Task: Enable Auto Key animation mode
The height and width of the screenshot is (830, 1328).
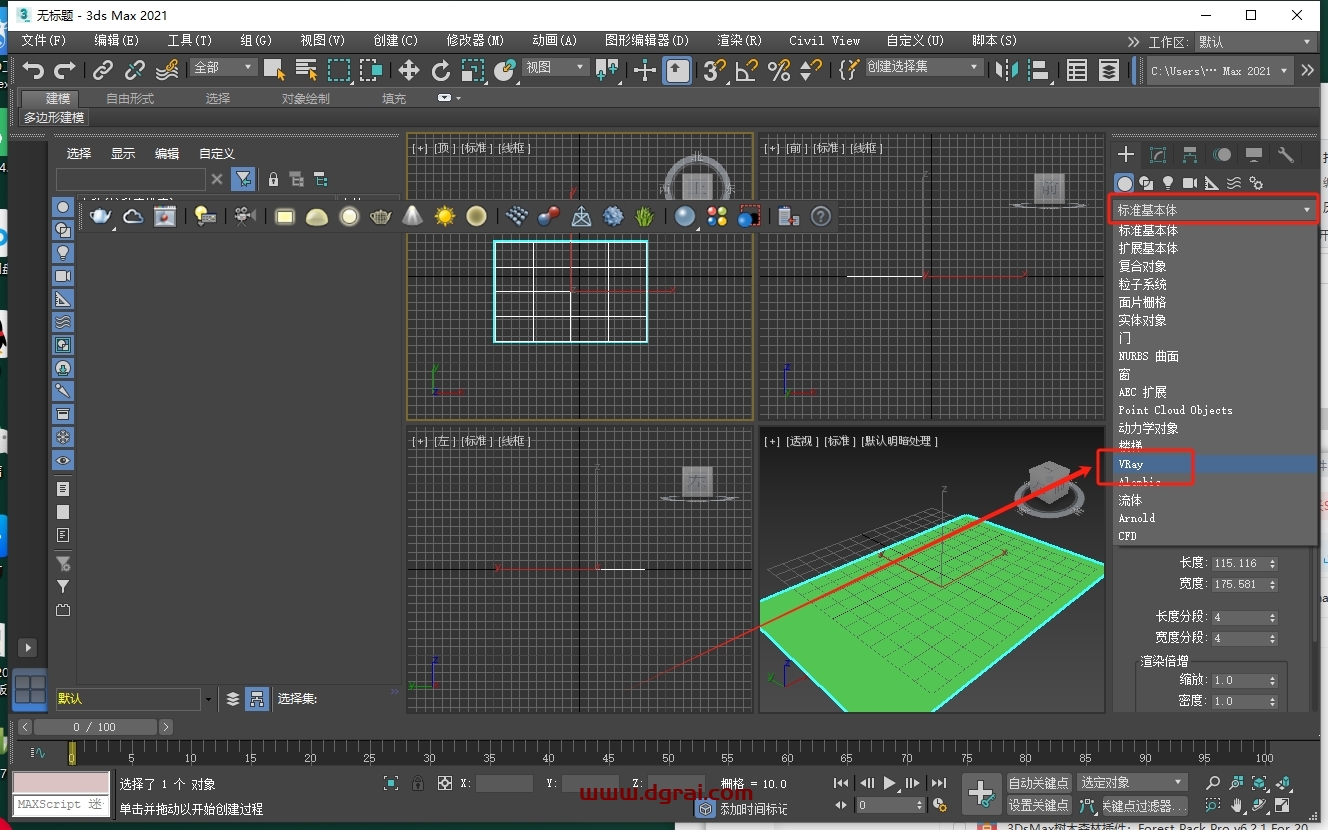Action: [x=1040, y=782]
